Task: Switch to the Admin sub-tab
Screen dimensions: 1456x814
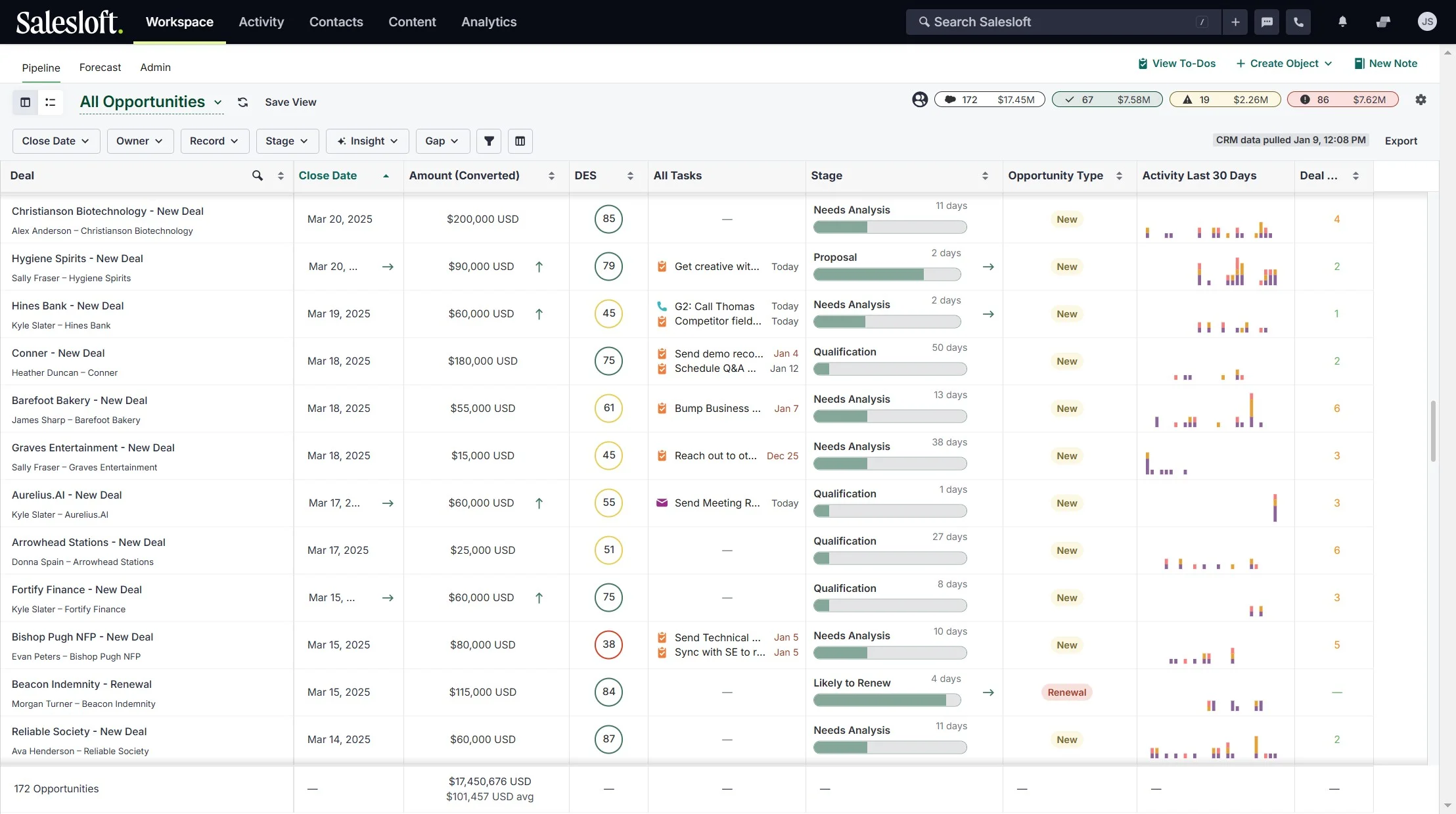Action: pyautogui.click(x=155, y=67)
